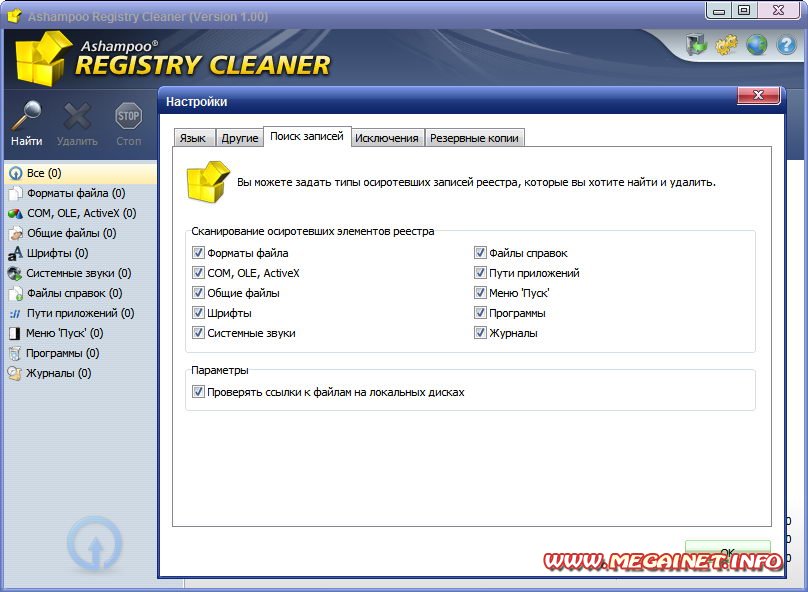This screenshot has width=808, height=592.
Task: Disable the Меню 'Пуск' checkbox
Action: click(480, 293)
